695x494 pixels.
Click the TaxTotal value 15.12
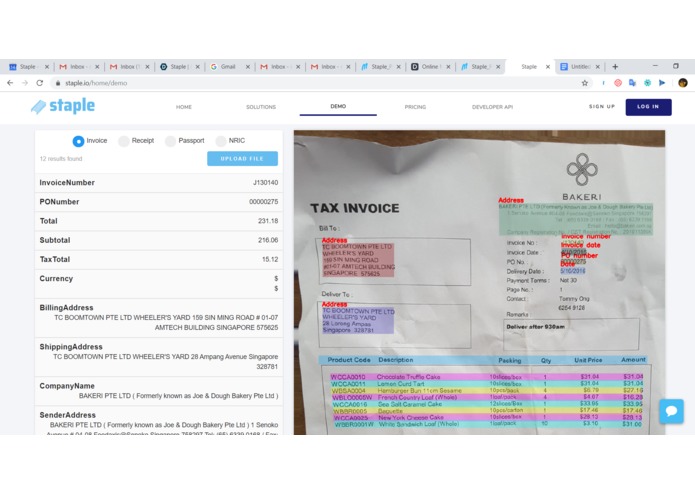coord(270,259)
